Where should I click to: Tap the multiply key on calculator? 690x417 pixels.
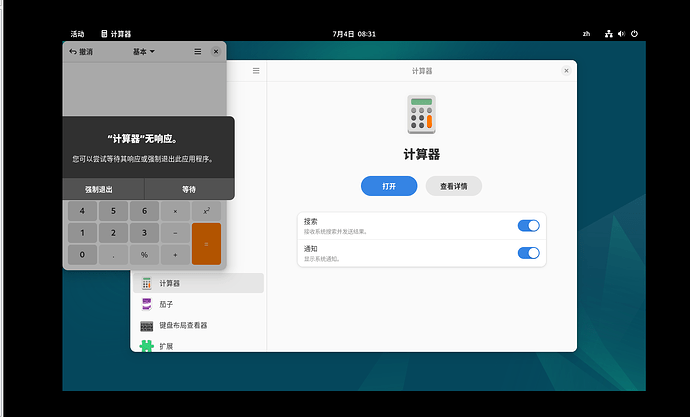pos(175,211)
